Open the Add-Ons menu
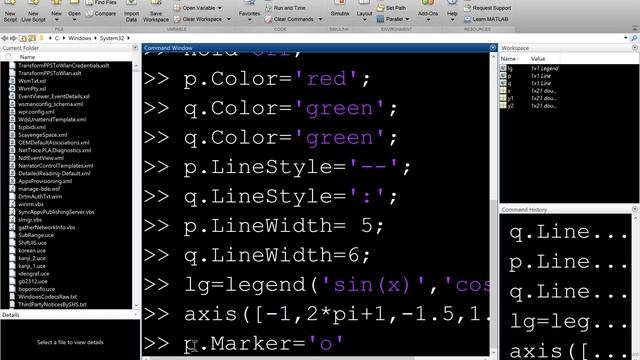The image size is (640, 360). pos(428,11)
